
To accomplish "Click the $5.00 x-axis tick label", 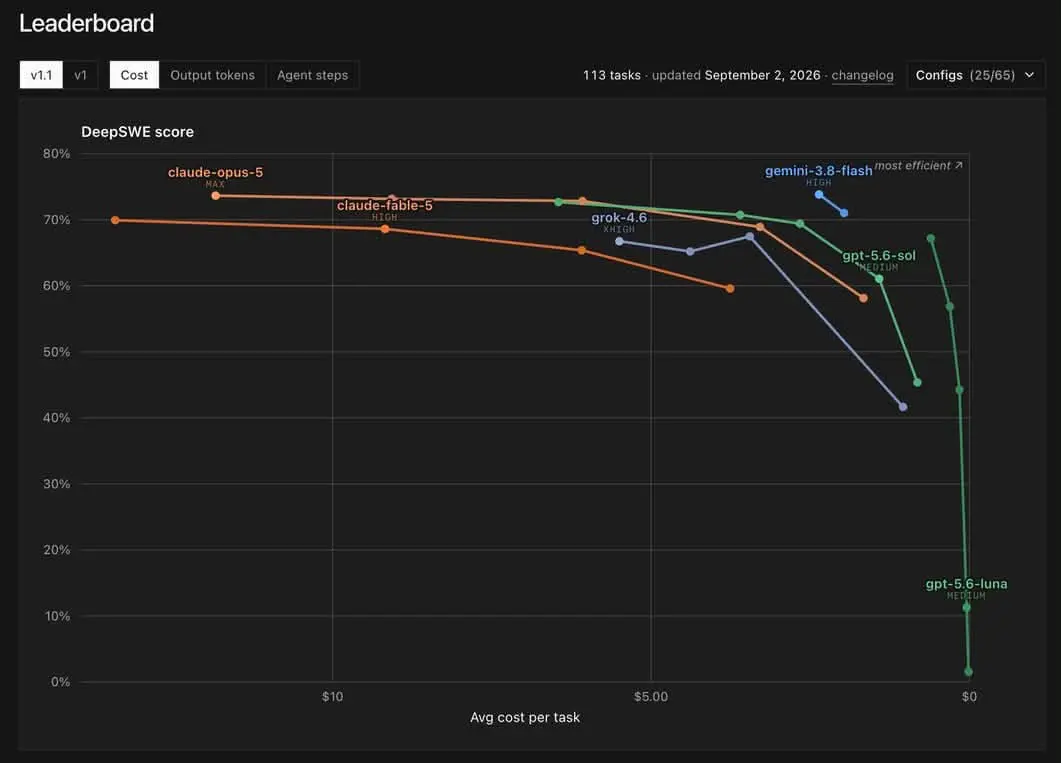I will coord(651,697).
